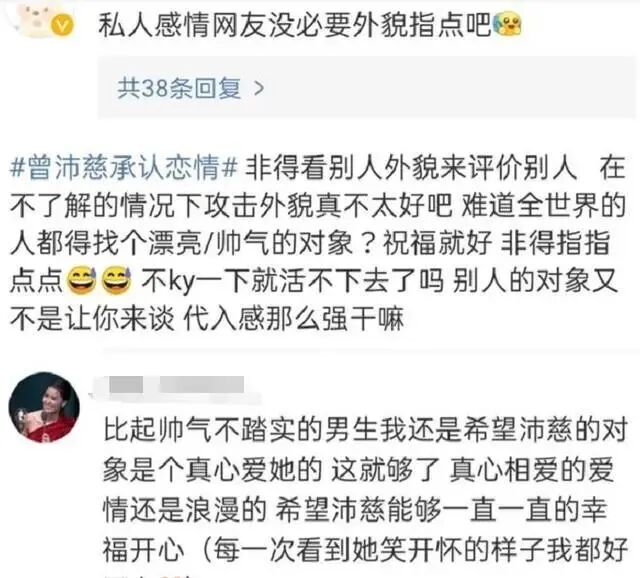
Task: Tap the gray reply box background
Action: click(x=366, y=87)
